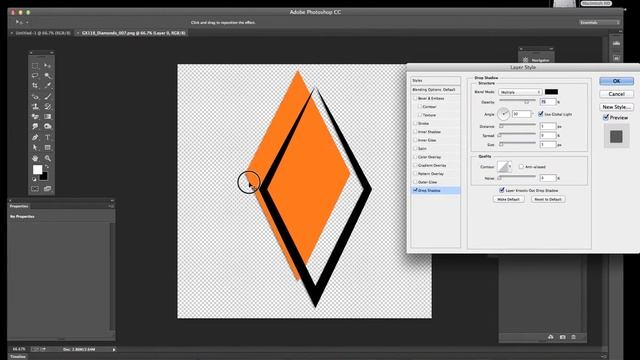Screen dimensions: 640x360
Task: Select the Gradient tool
Action: [x=48, y=117]
